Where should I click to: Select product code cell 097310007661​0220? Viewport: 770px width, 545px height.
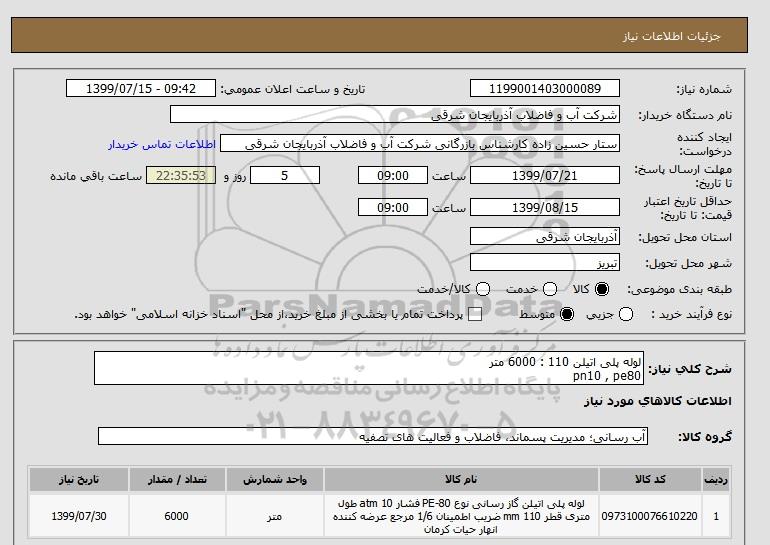tap(650, 517)
